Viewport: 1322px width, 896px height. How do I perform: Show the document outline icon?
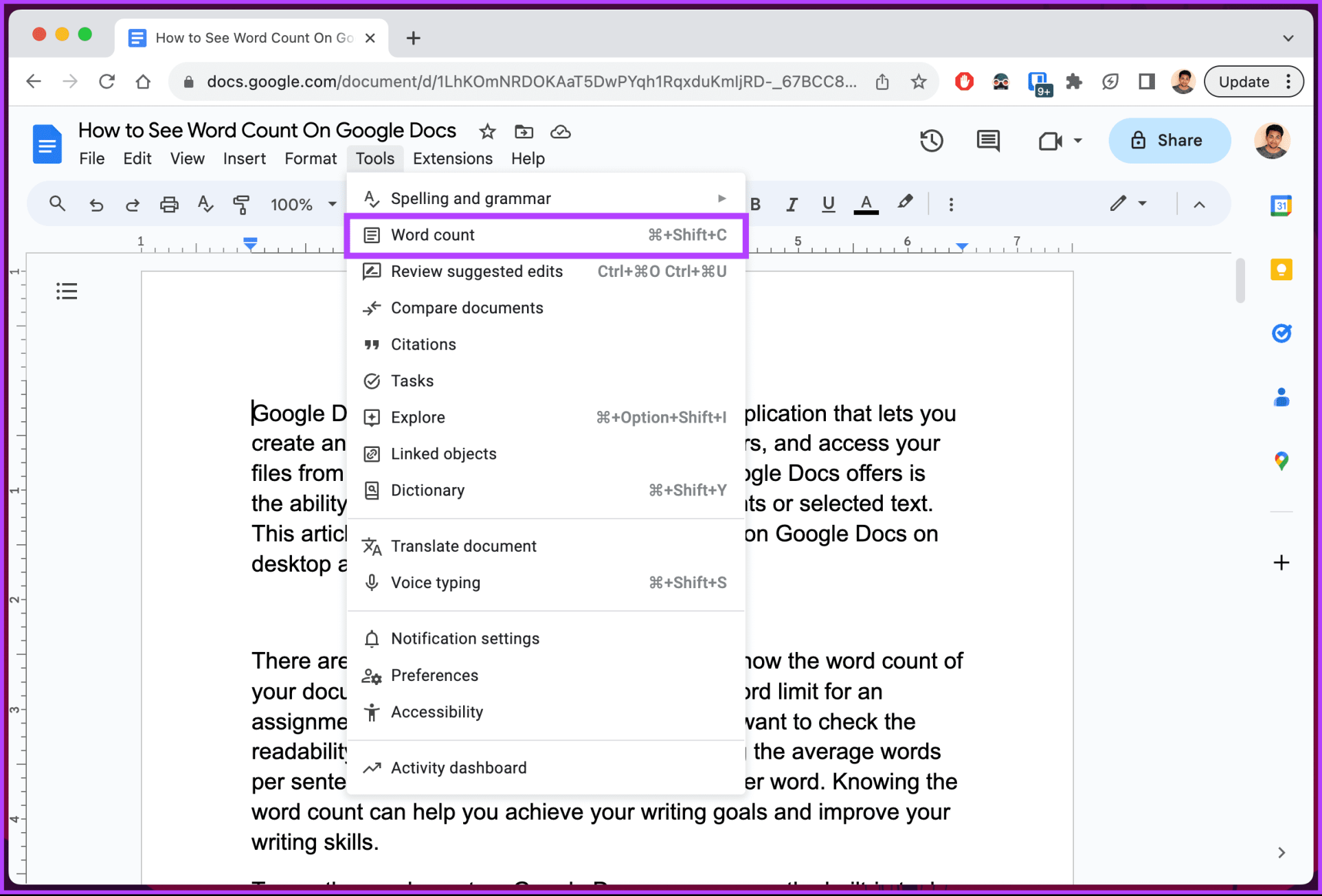tap(67, 291)
